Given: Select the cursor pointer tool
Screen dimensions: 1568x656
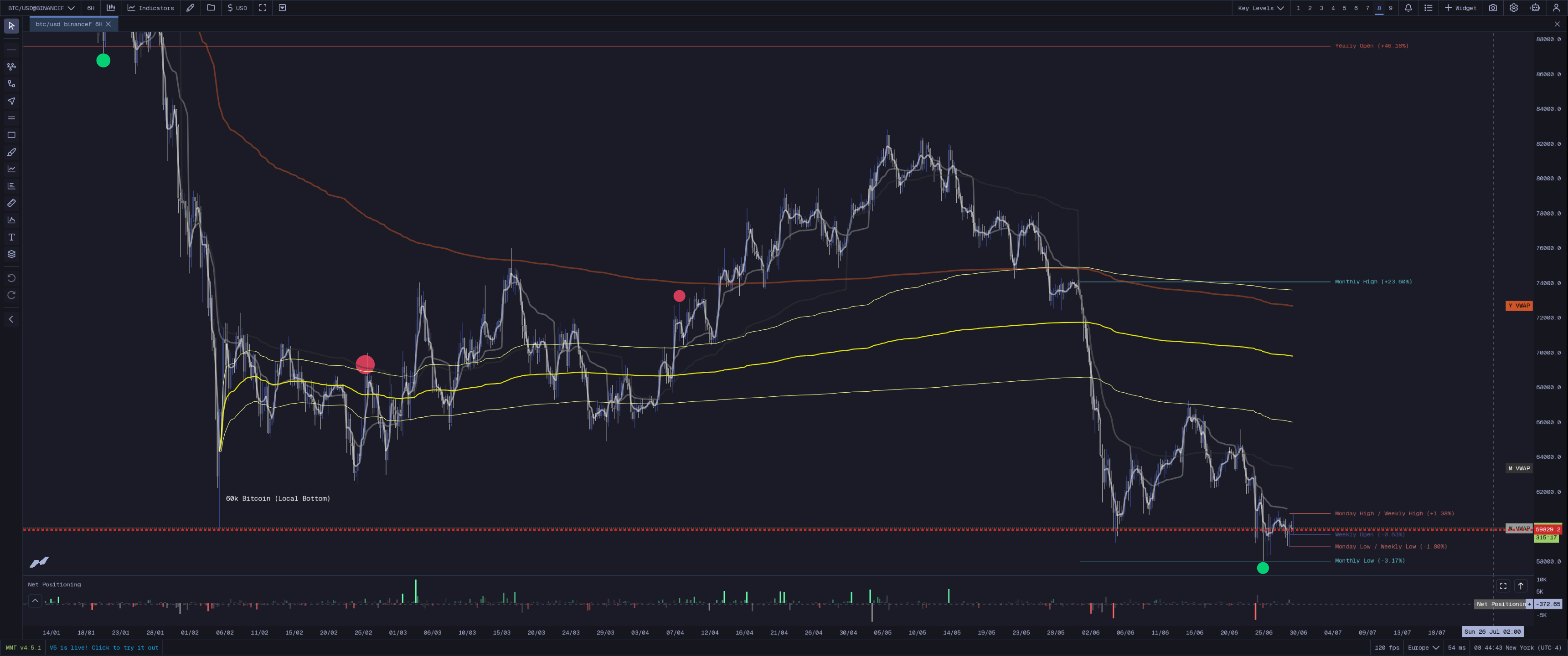Looking at the screenshot, I should [x=11, y=26].
